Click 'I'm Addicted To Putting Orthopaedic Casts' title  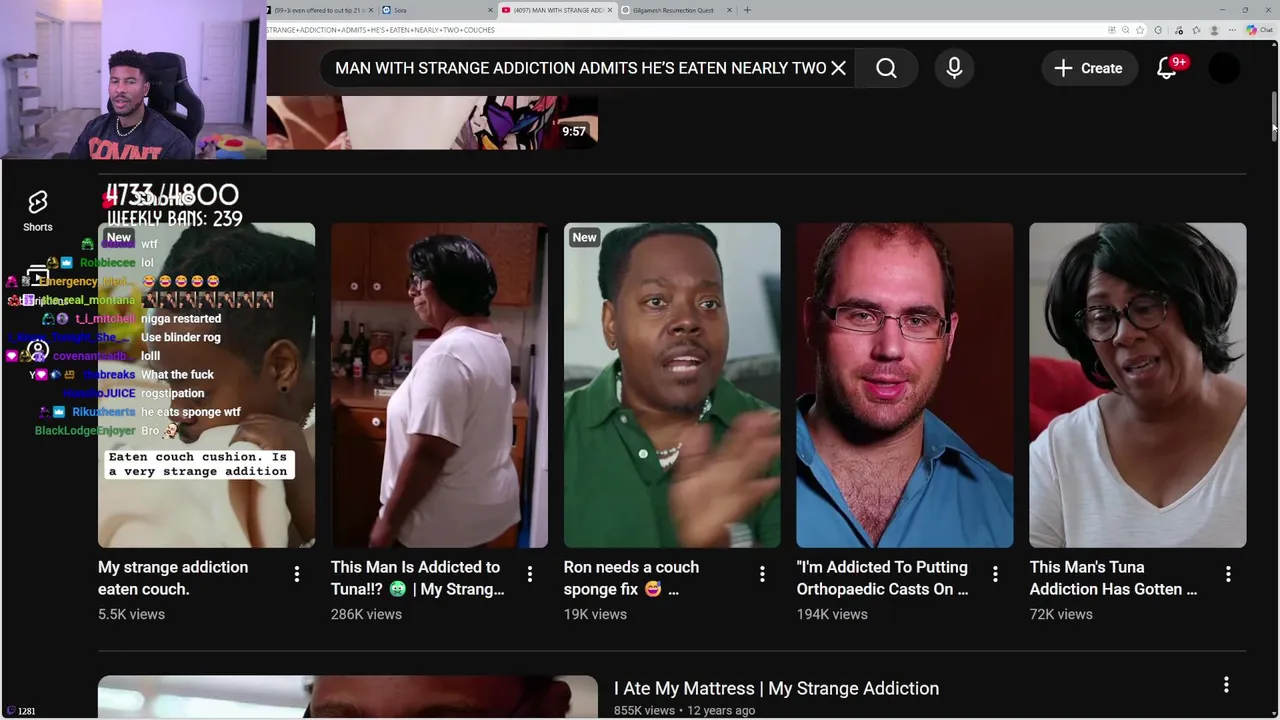pyautogui.click(x=882, y=578)
